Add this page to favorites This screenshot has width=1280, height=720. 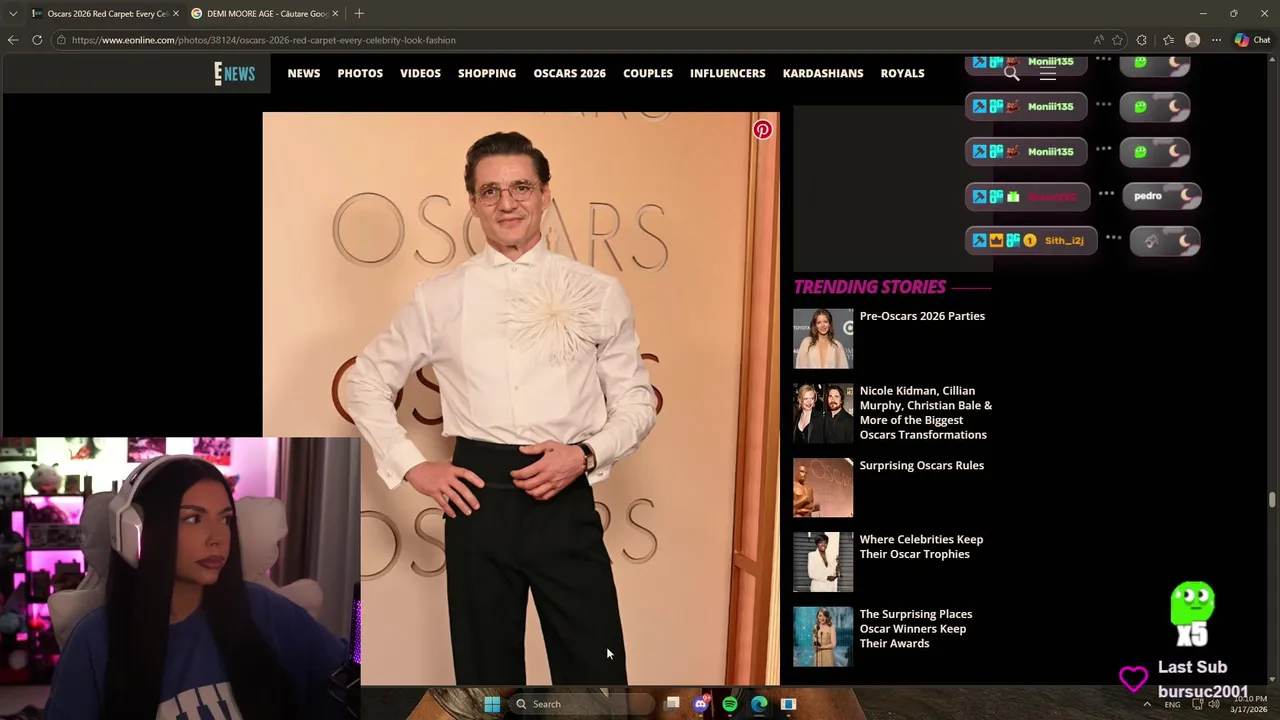click(1117, 40)
